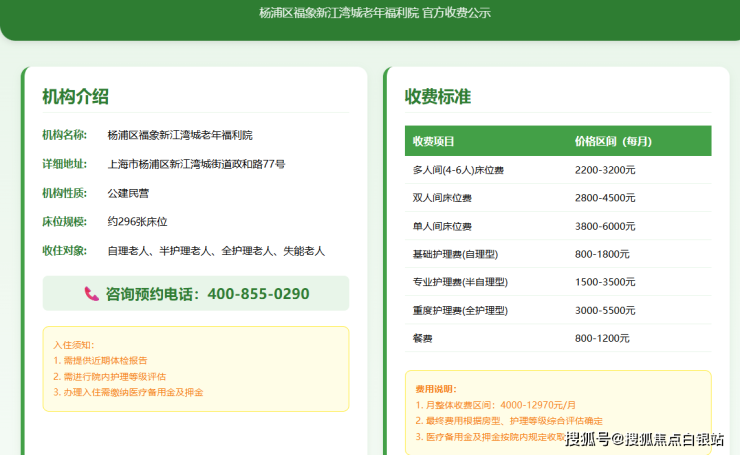Click the note 需进行院内护理等级评估

click(115, 376)
